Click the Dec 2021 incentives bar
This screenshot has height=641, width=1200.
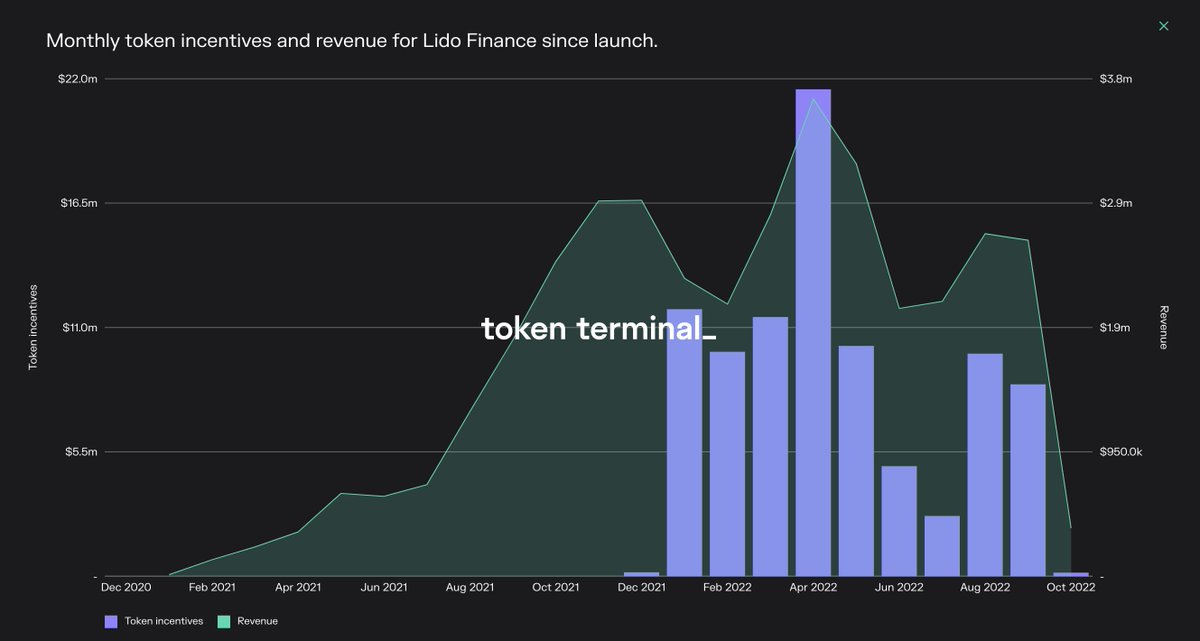(x=640, y=573)
